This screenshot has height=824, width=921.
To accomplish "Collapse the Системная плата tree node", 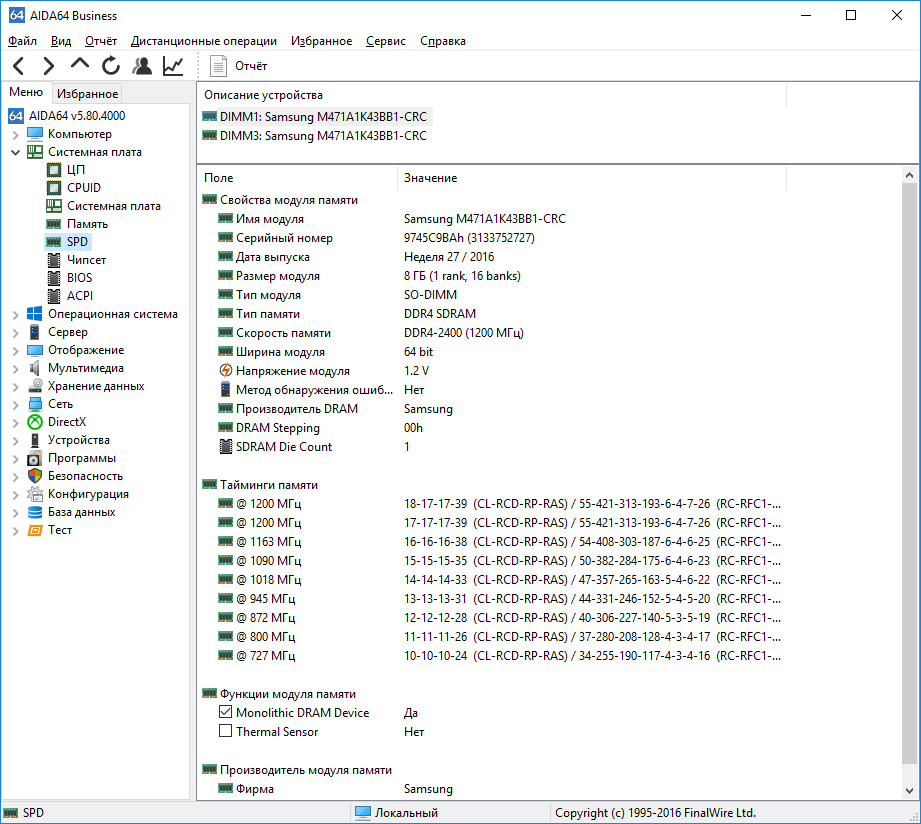I will [15, 152].
